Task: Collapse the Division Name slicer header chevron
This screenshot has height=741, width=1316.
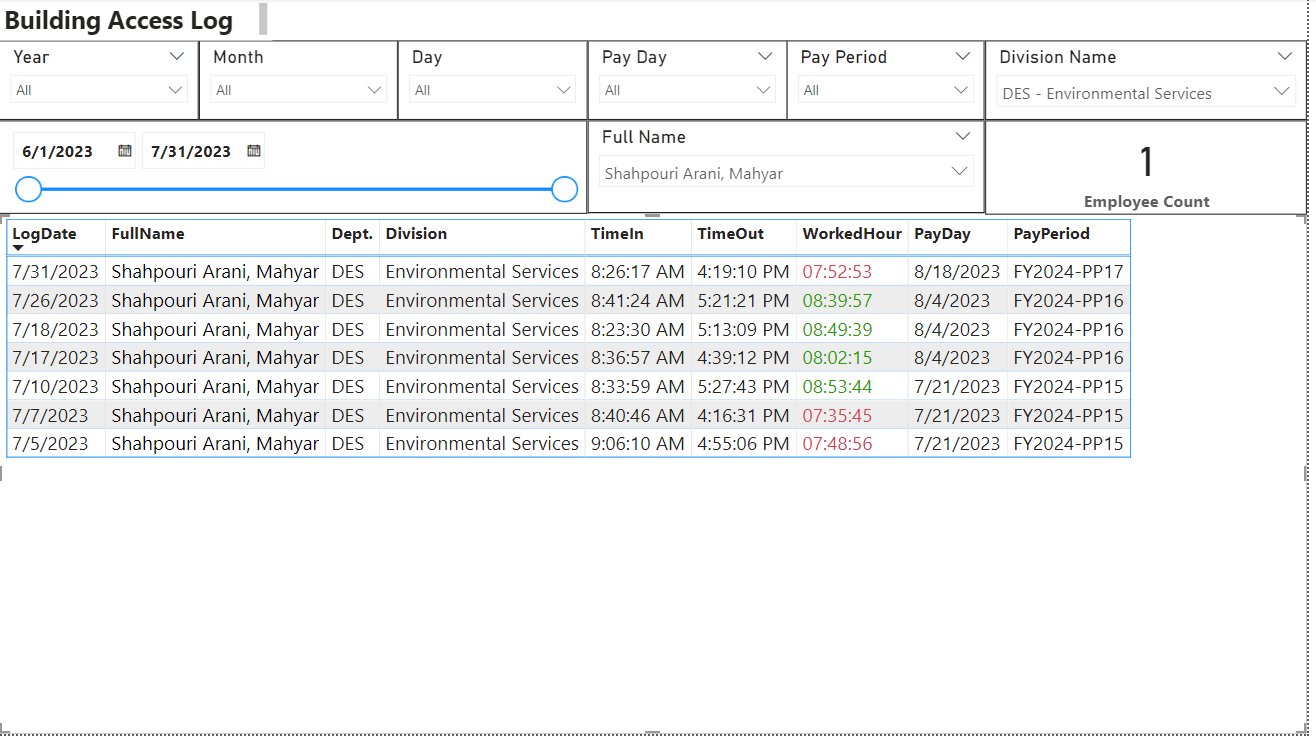Action: [1285, 57]
